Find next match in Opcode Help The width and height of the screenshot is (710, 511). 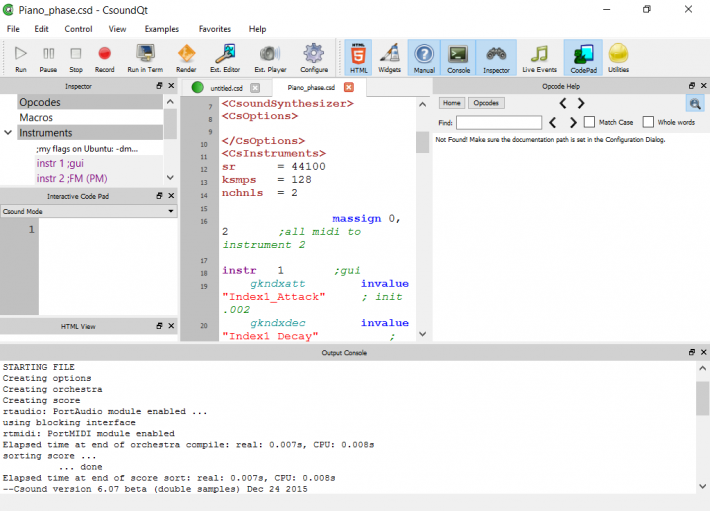point(572,123)
